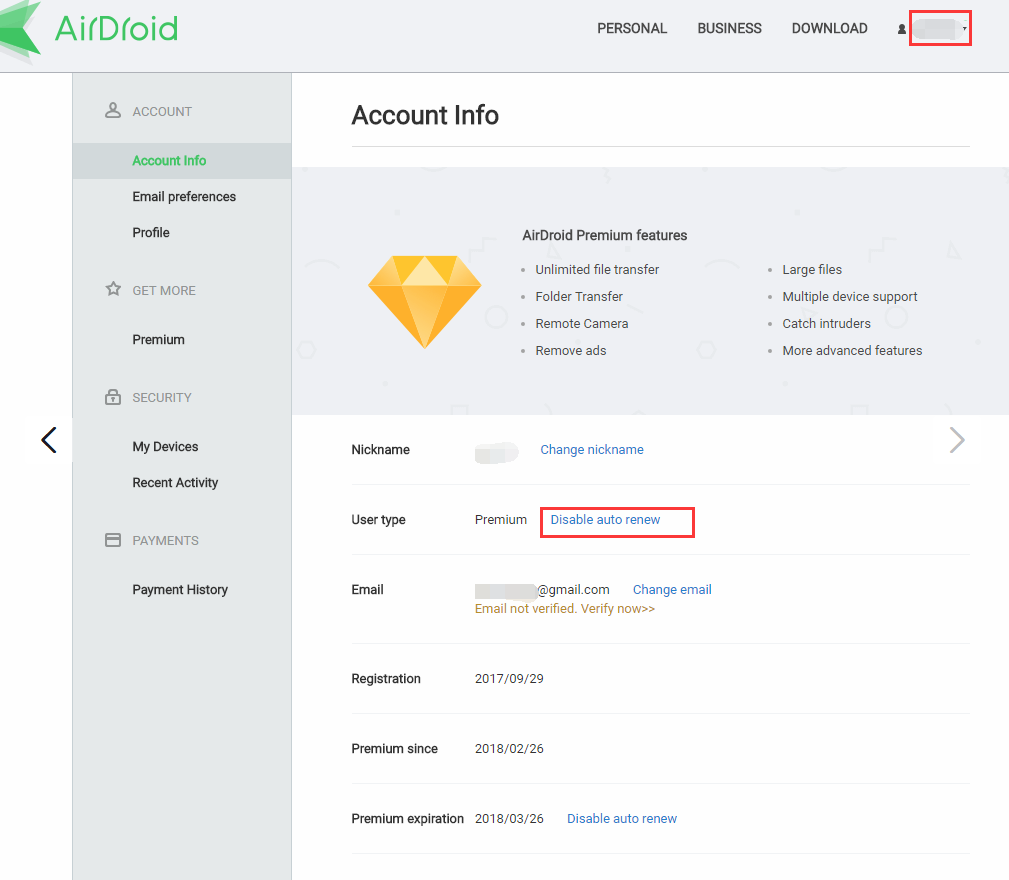
Task: Open Email preferences page
Action: (x=184, y=196)
